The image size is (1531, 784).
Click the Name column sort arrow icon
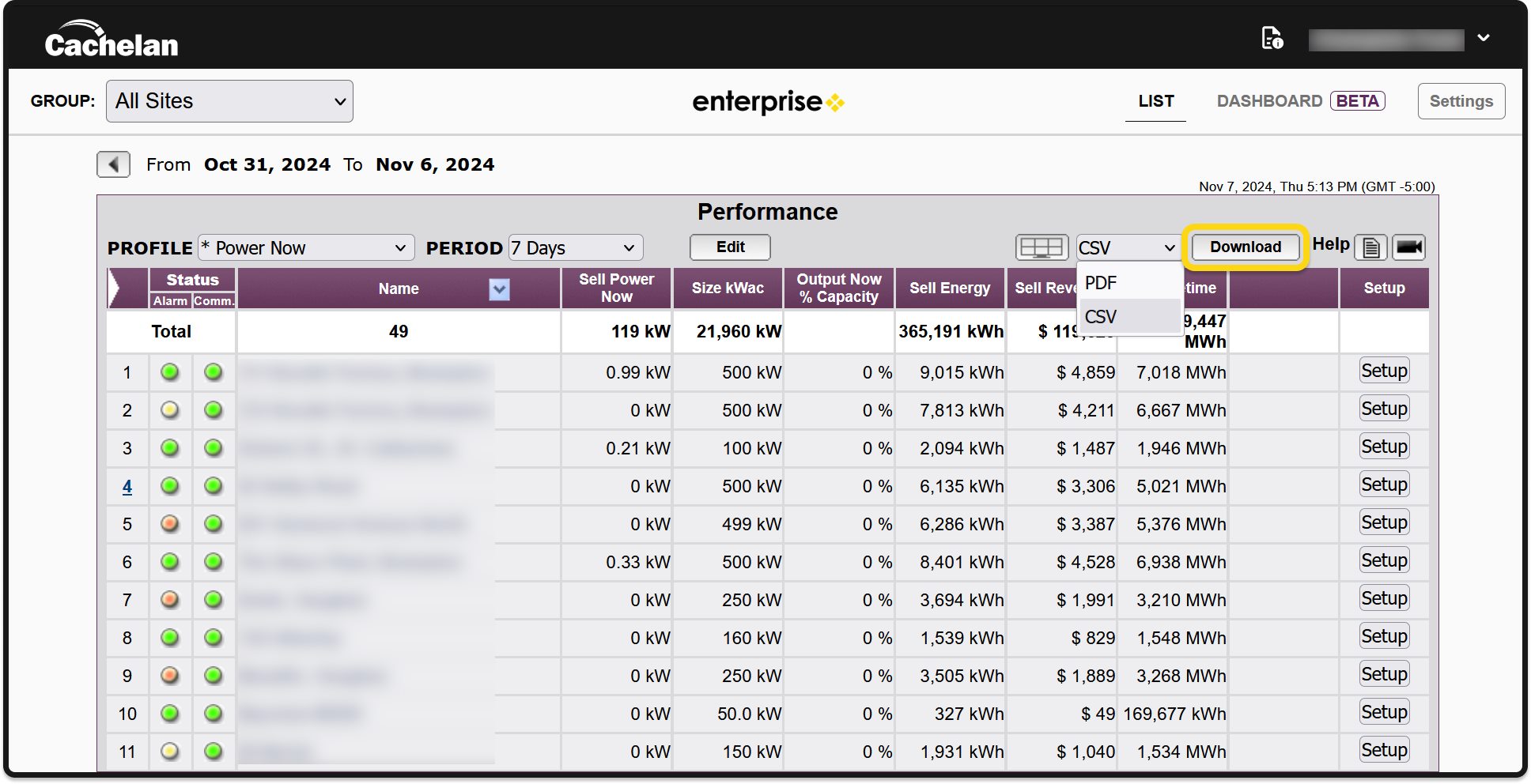point(499,289)
